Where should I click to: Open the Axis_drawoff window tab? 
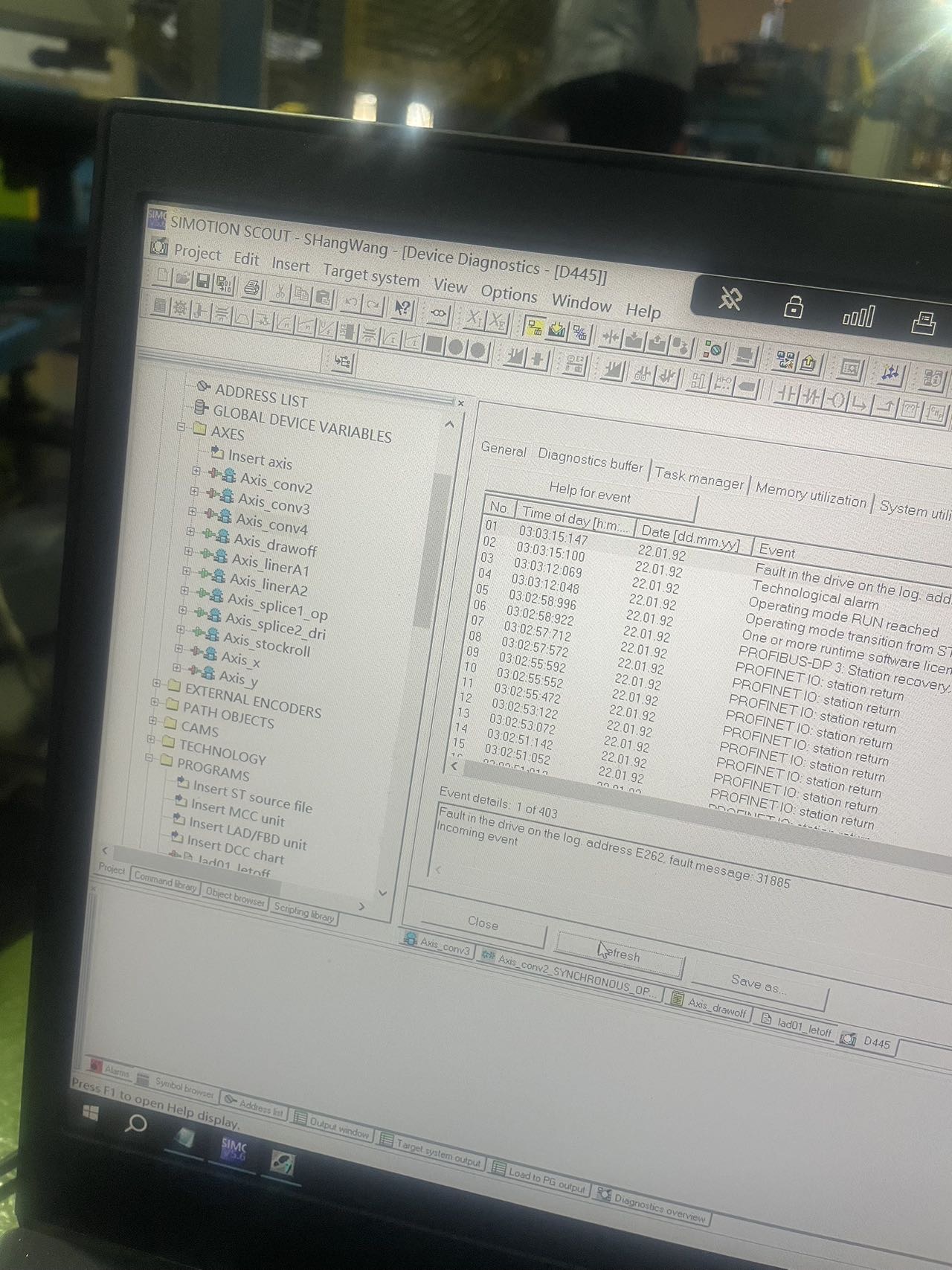point(710,1005)
